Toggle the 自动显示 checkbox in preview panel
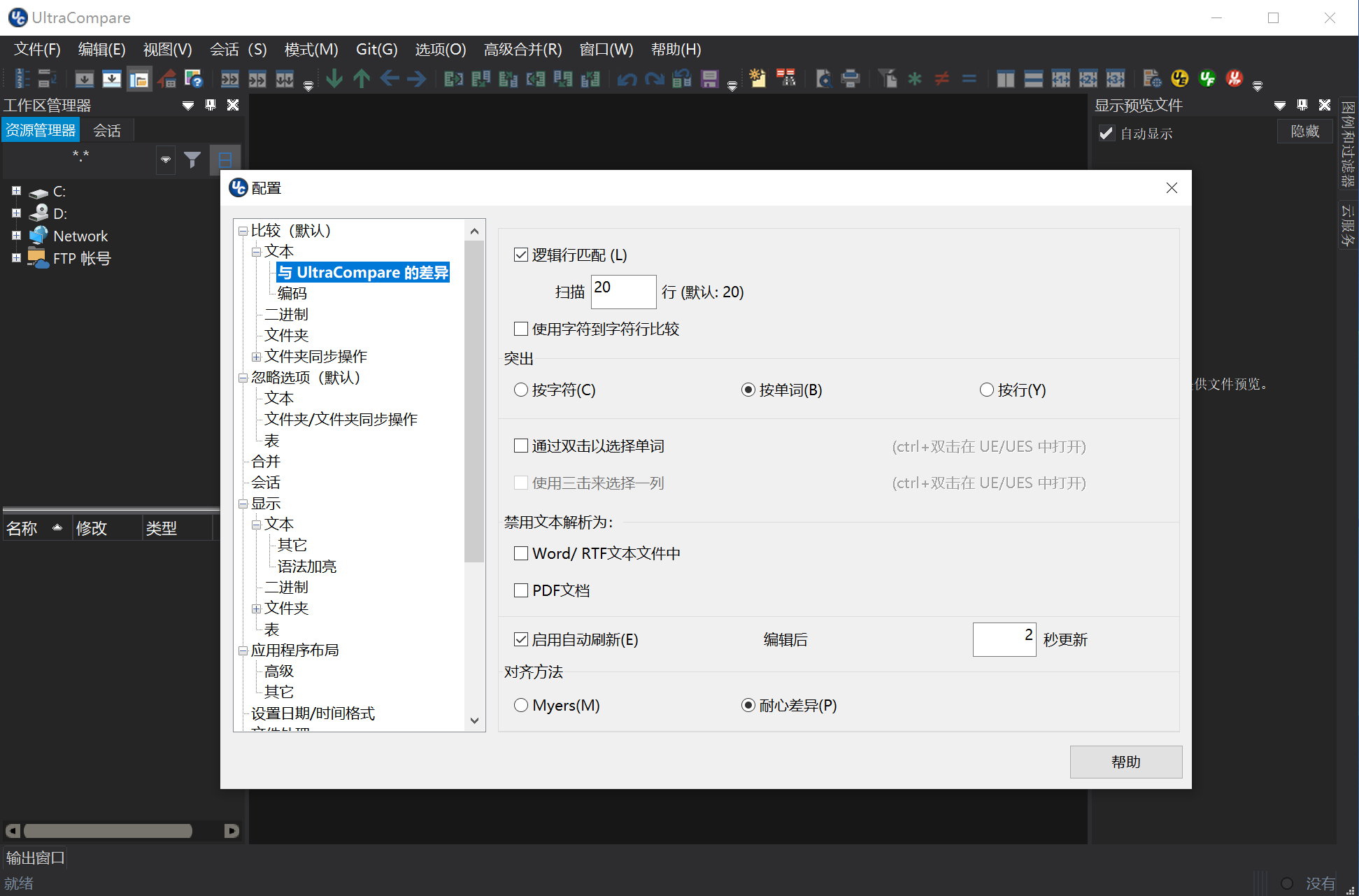Screen dimensions: 1359x896 1107,133
